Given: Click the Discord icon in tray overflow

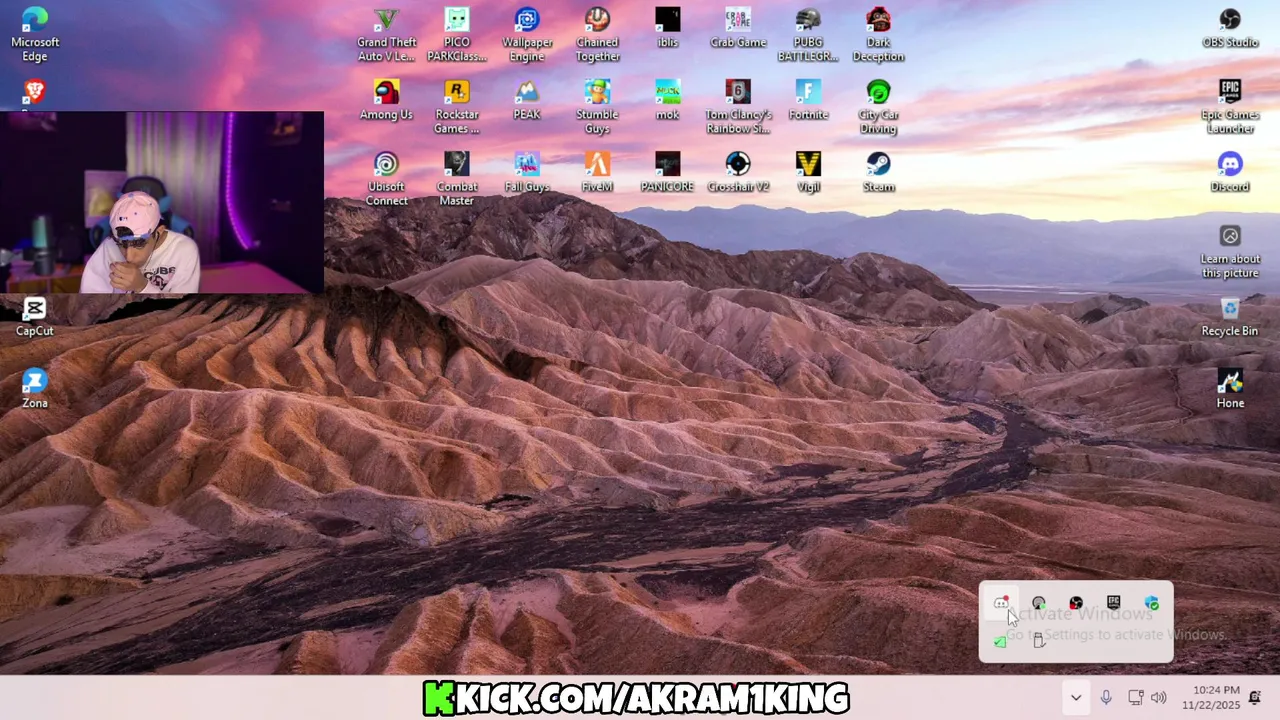Looking at the screenshot, I should pyautogui.click(x=1001, y=603).
